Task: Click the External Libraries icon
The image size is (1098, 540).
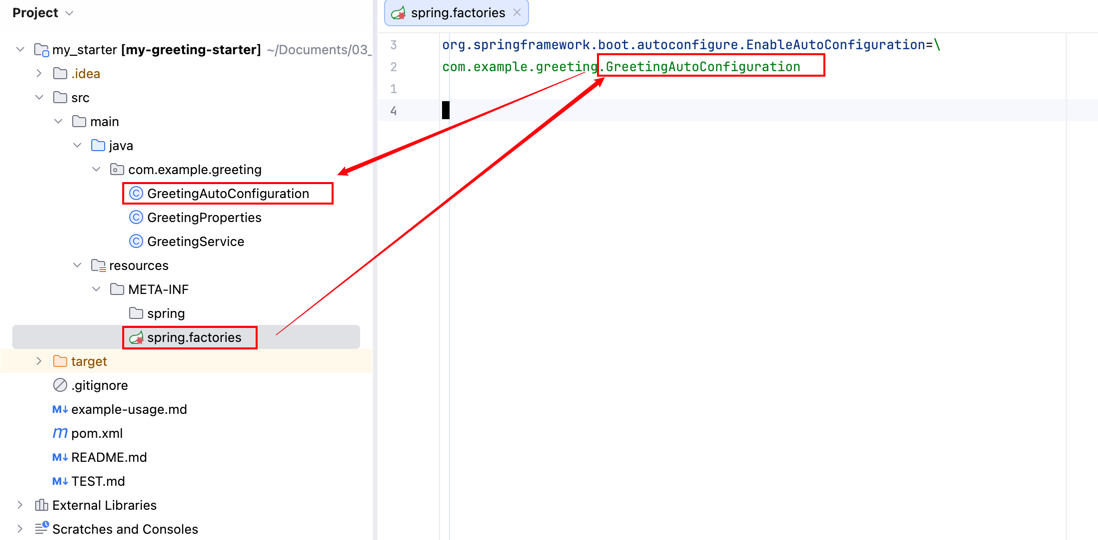Action: click(x=41, y=506)
